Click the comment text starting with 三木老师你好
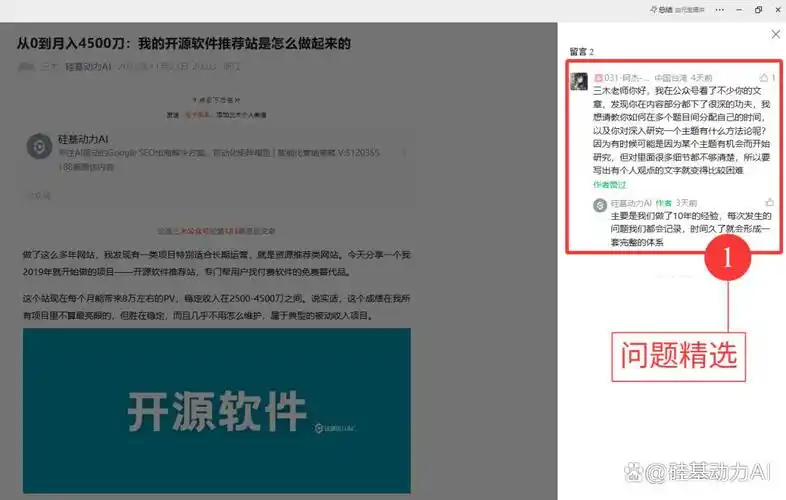The width and height of the screenshot is (786, 500). (x=681, y=130)
